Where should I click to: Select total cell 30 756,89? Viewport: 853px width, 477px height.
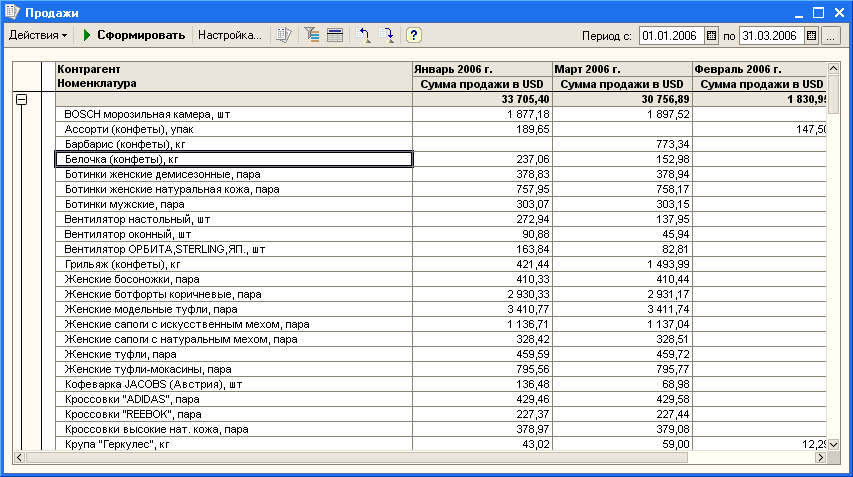click(x=622, y=100)
